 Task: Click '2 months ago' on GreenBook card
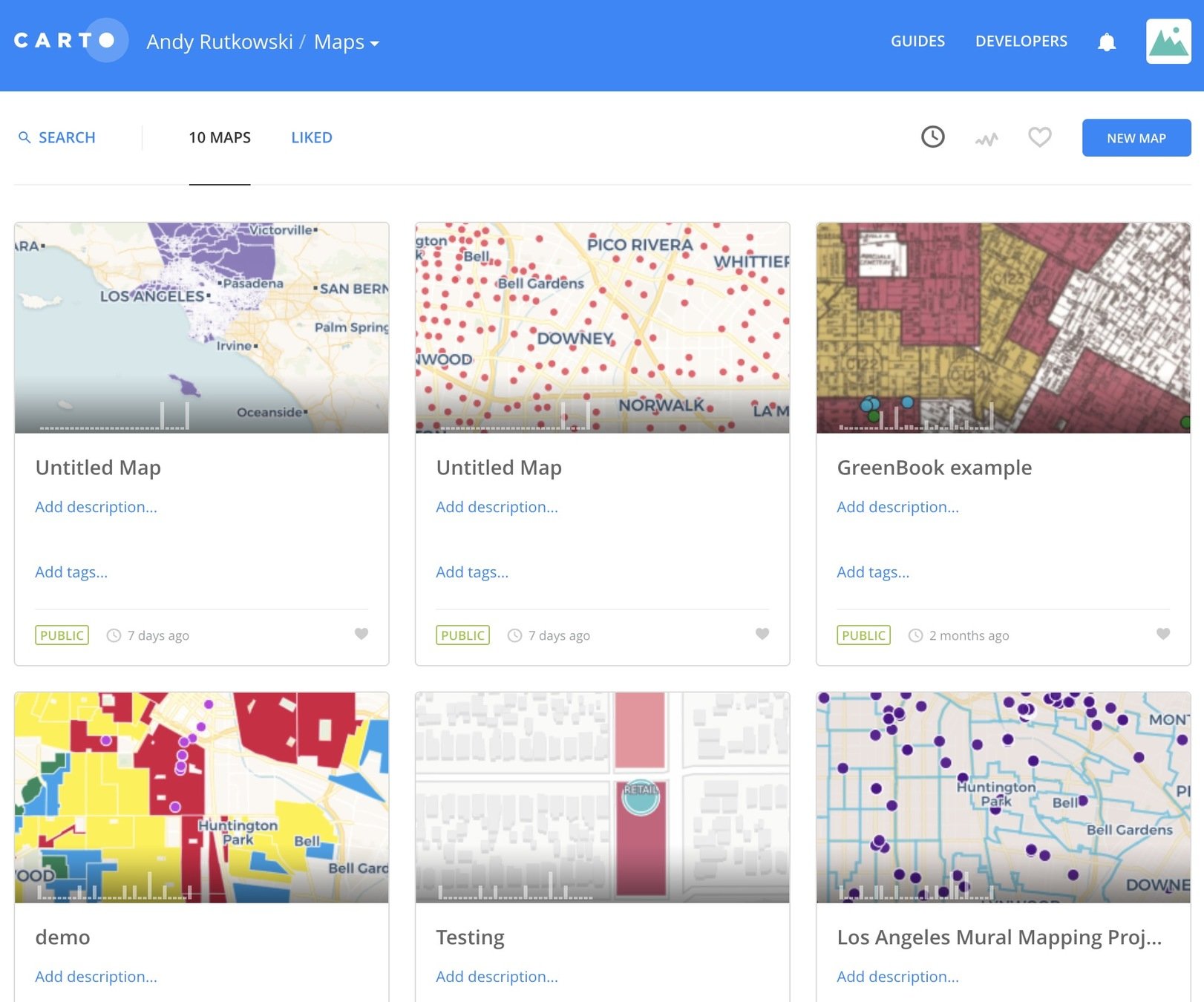pyautogui.click(x=969, y=635)
